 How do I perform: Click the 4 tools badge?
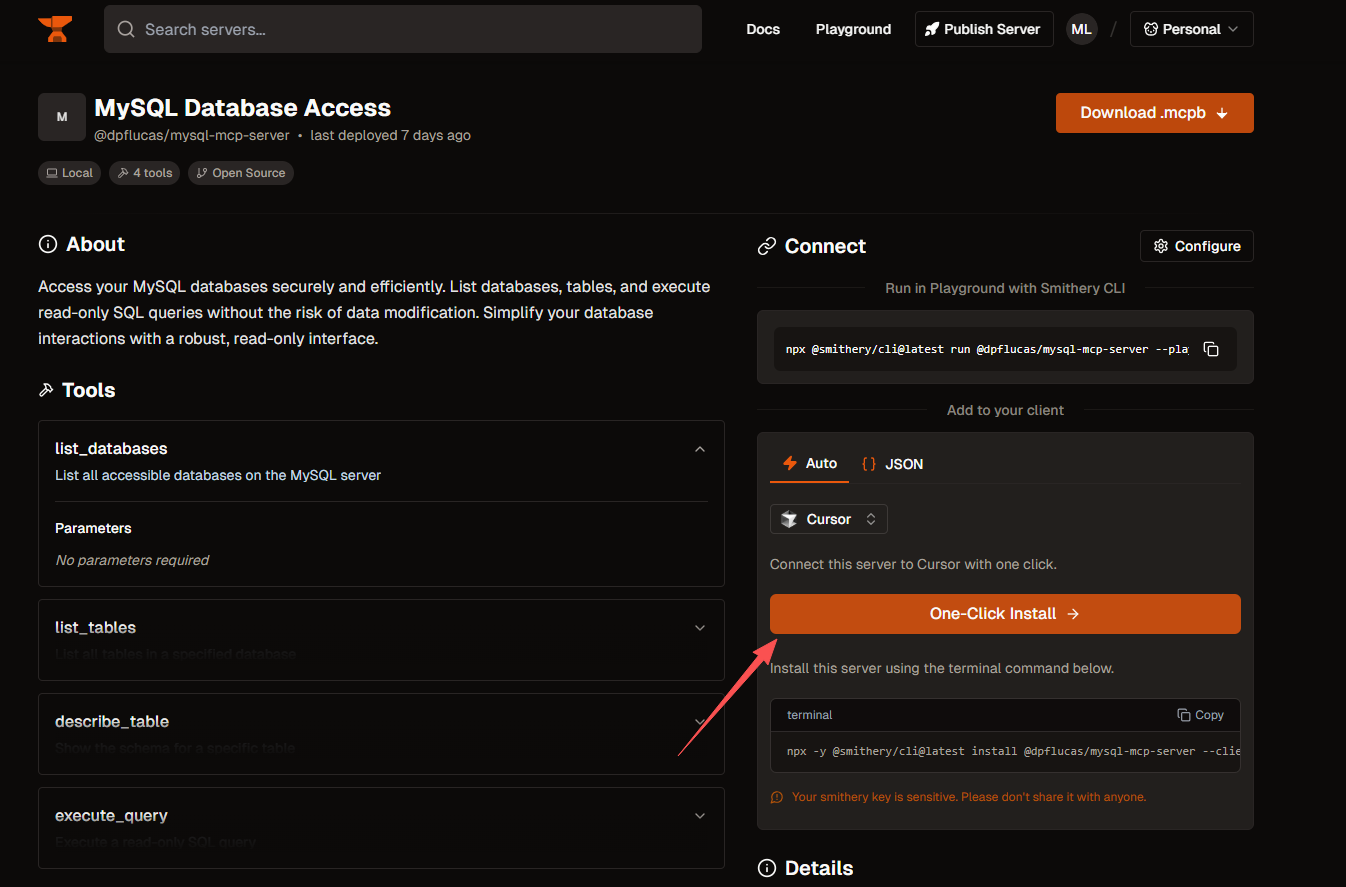(145, 173)
